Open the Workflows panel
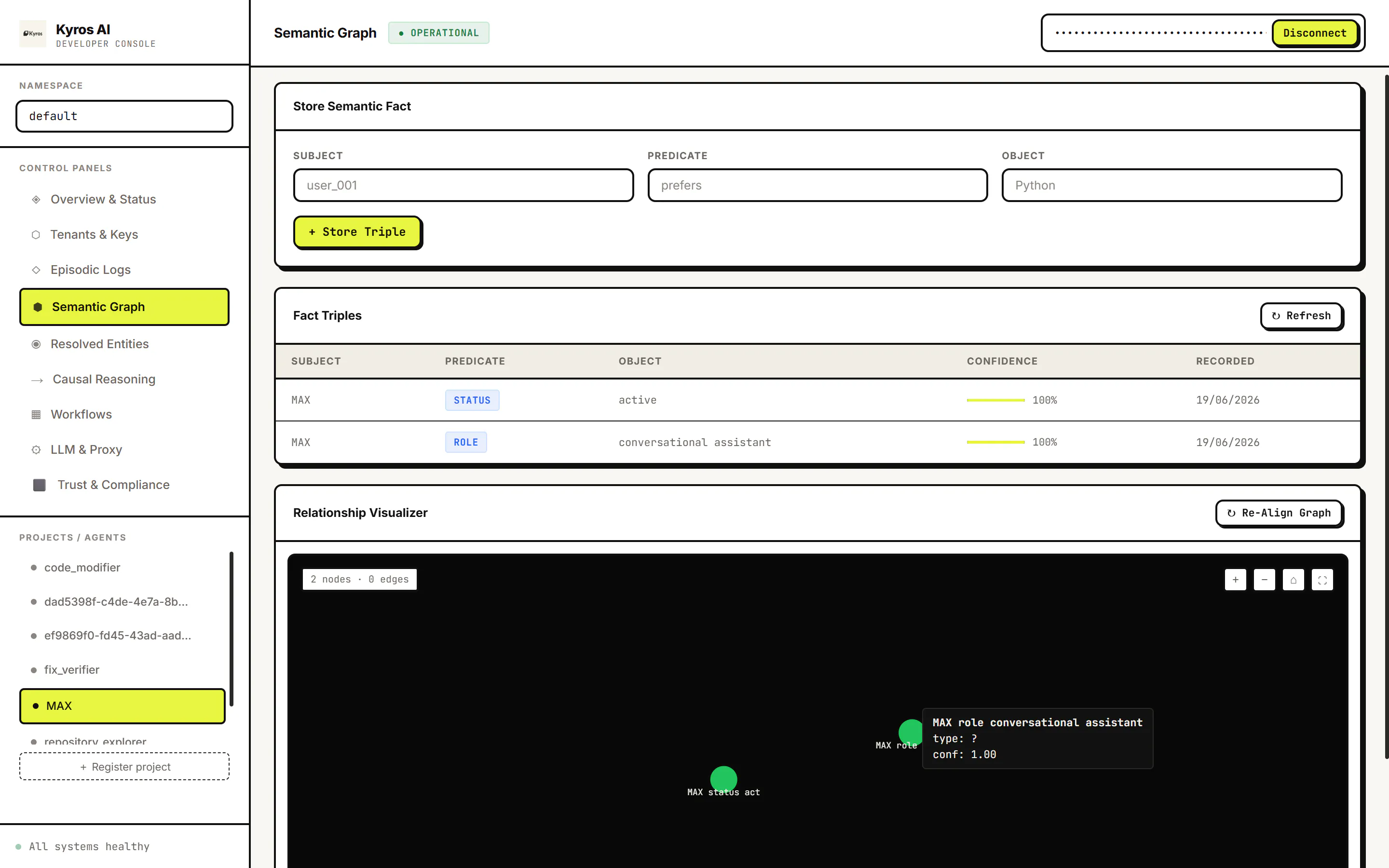Screen dimensions: 1389x868 124,414
